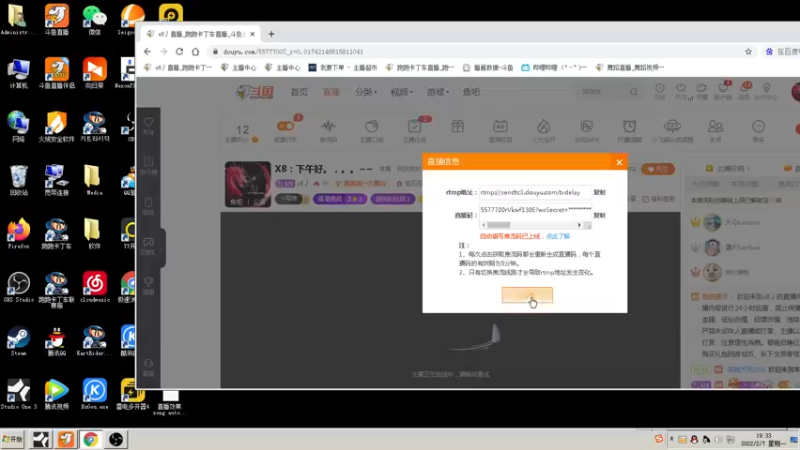
Task: Click the 开始 Start button
Action: [13, 439]
